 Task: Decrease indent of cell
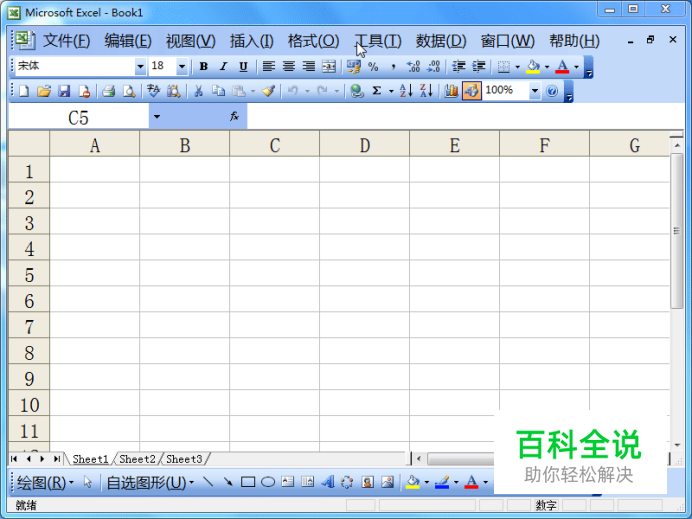(459, 67)
